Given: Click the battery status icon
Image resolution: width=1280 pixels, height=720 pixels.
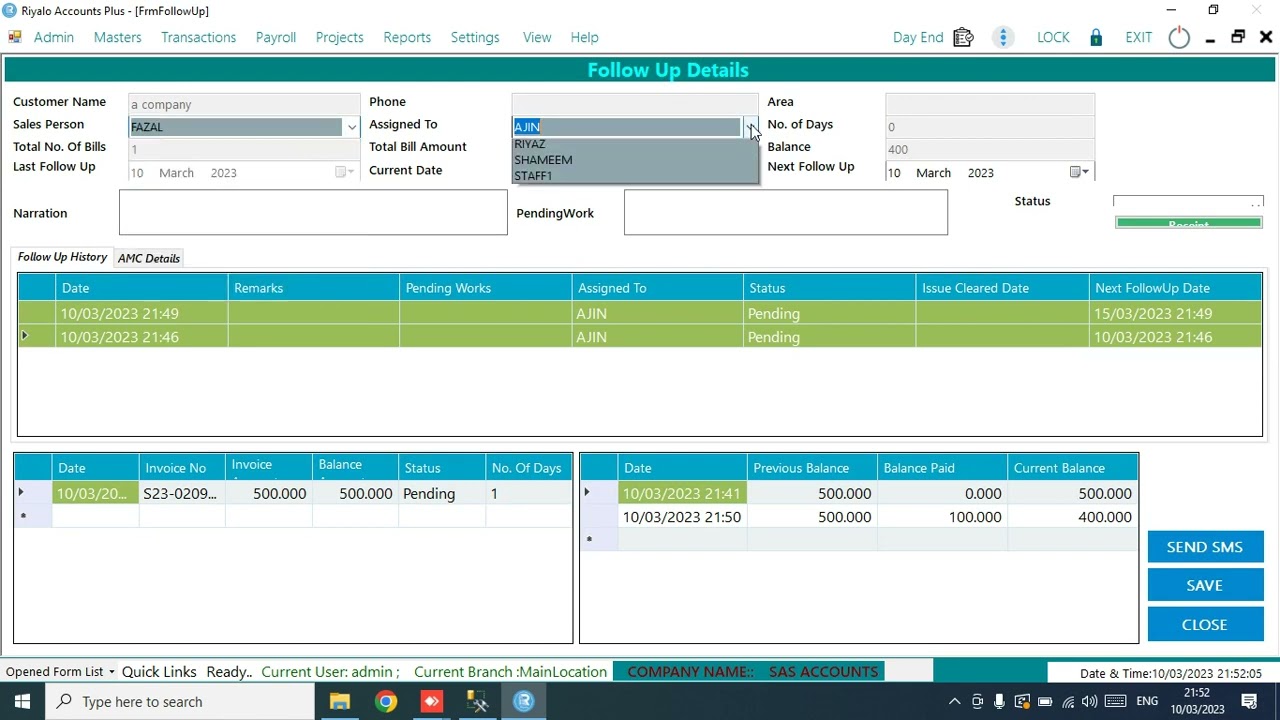Looking at the screenshot, I should [1045, 702].
